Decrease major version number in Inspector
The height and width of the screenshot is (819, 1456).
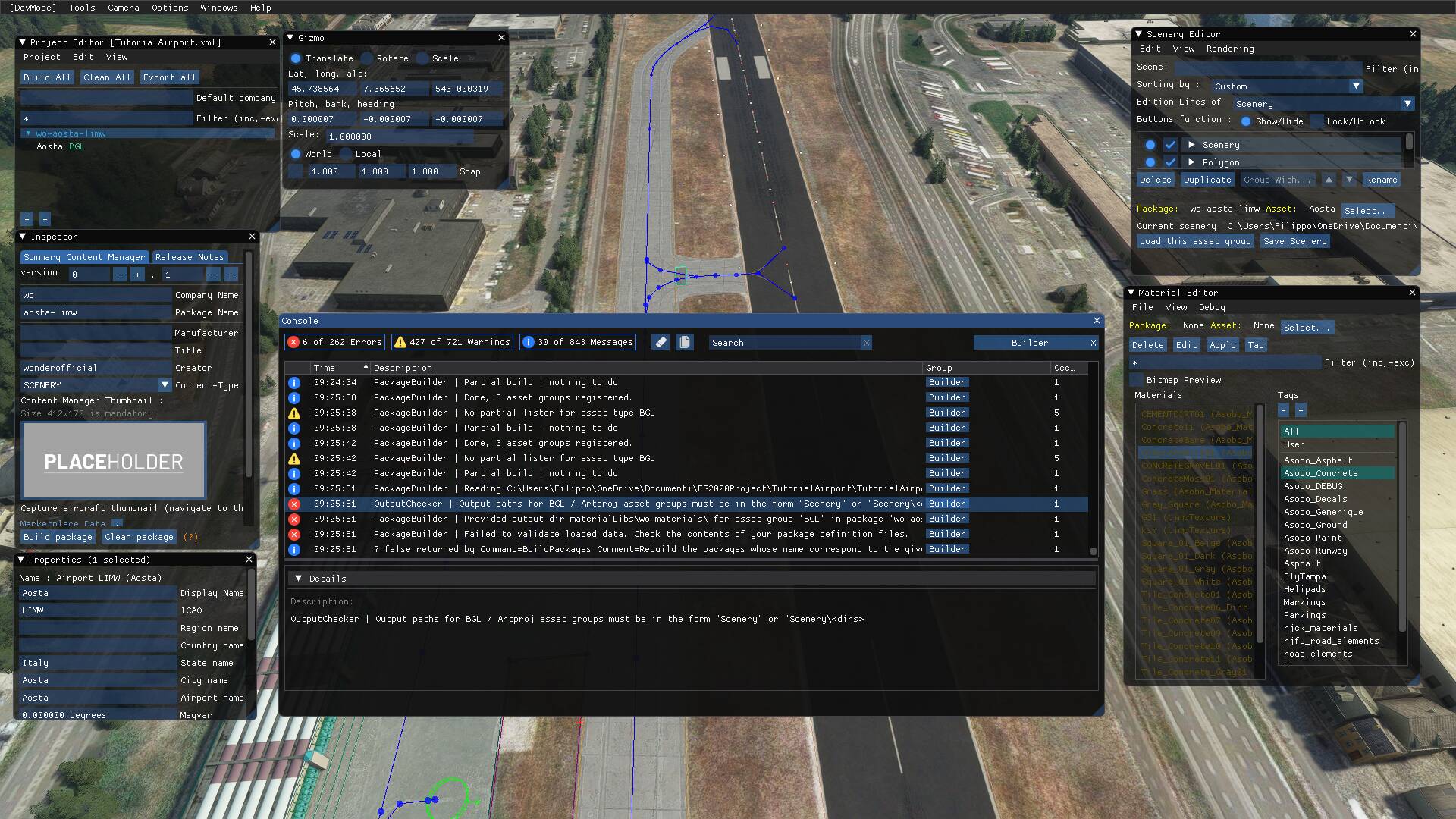120,275
